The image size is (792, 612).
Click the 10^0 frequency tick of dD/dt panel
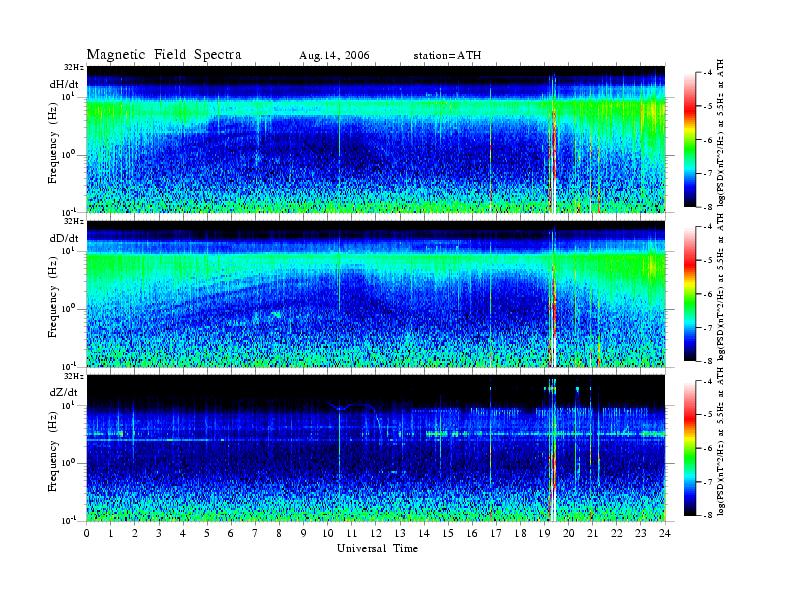[68, 308]
